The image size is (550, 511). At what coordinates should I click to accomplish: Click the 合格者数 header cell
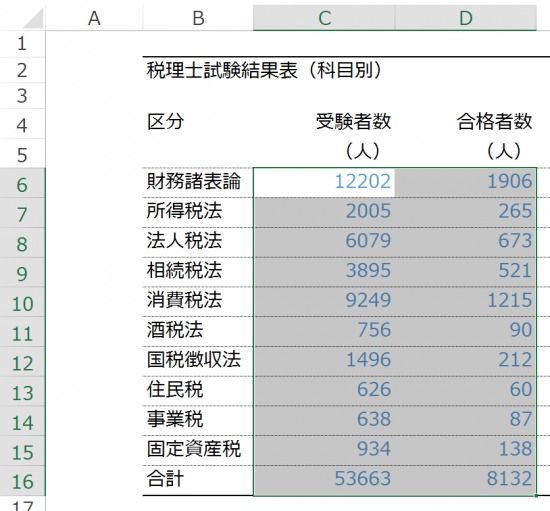(465, 124)
